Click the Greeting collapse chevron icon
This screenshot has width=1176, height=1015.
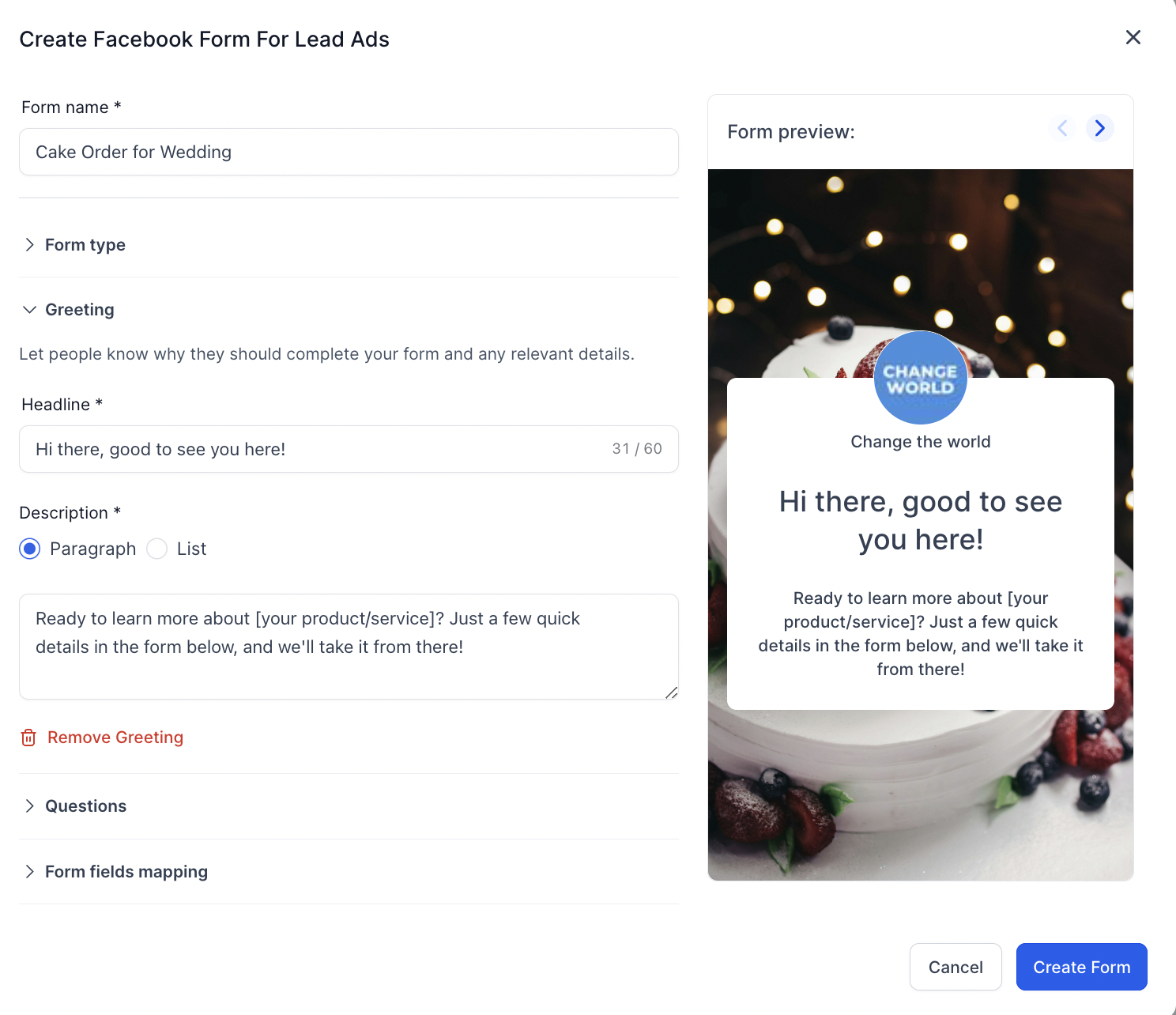pyautogui.click(x=29, y=310)
